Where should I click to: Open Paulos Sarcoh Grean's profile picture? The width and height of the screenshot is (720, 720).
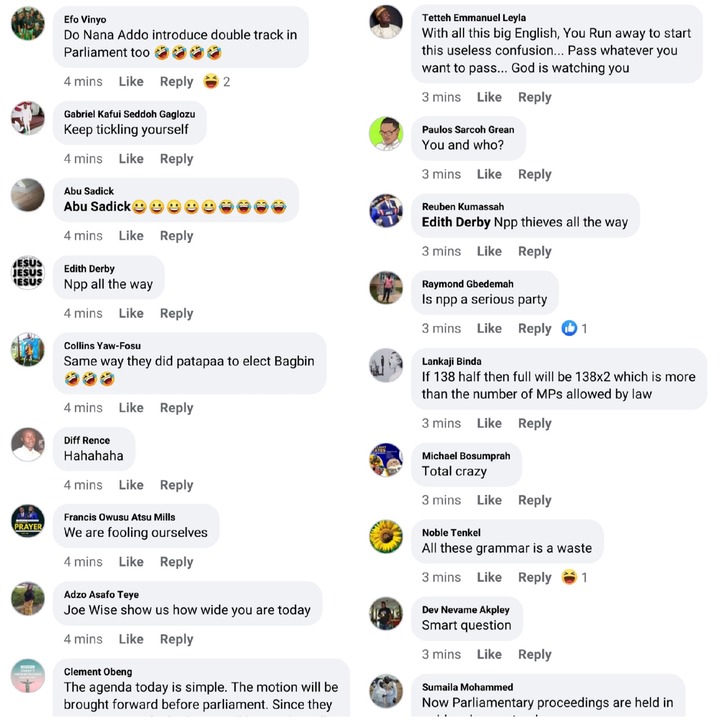click(386, 134)
